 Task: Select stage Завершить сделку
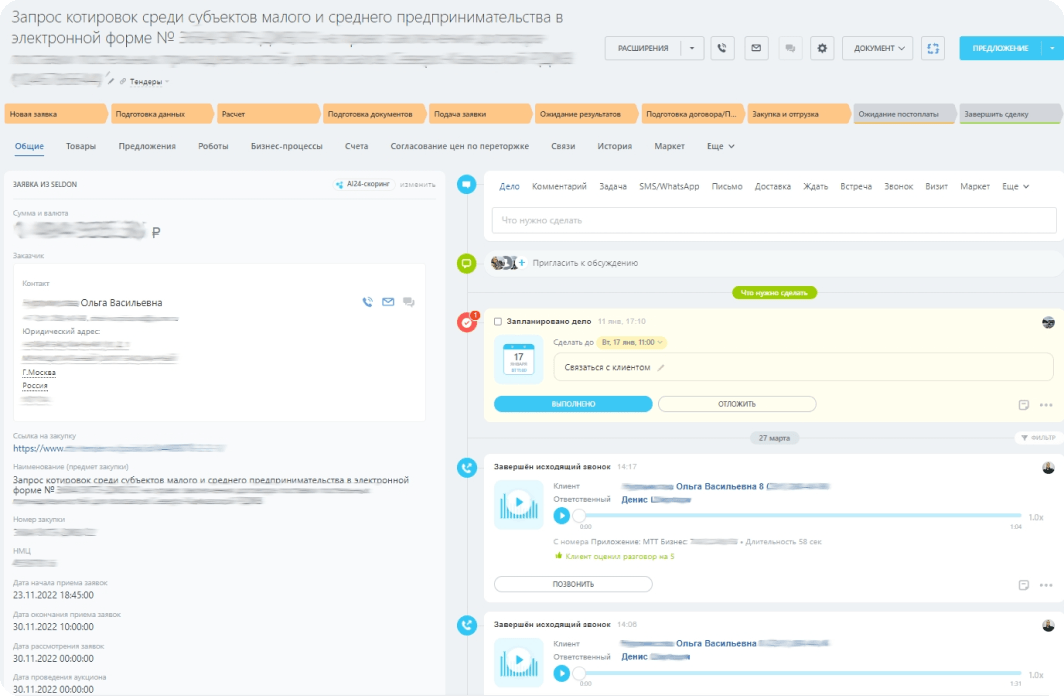1010,114
